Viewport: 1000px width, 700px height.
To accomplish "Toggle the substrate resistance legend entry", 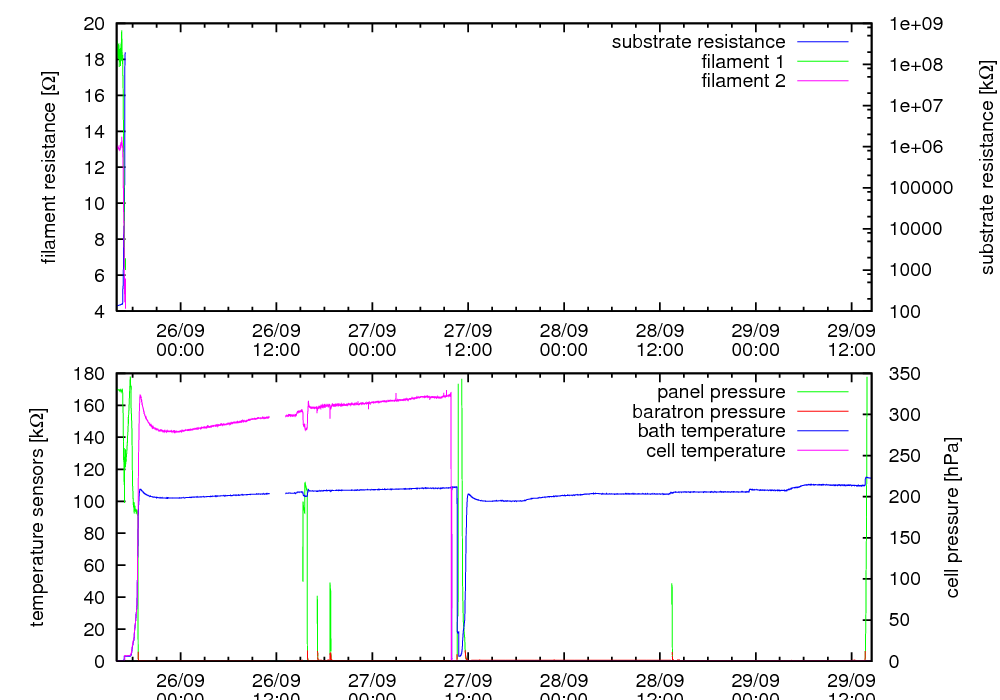I will pos(698,42).
